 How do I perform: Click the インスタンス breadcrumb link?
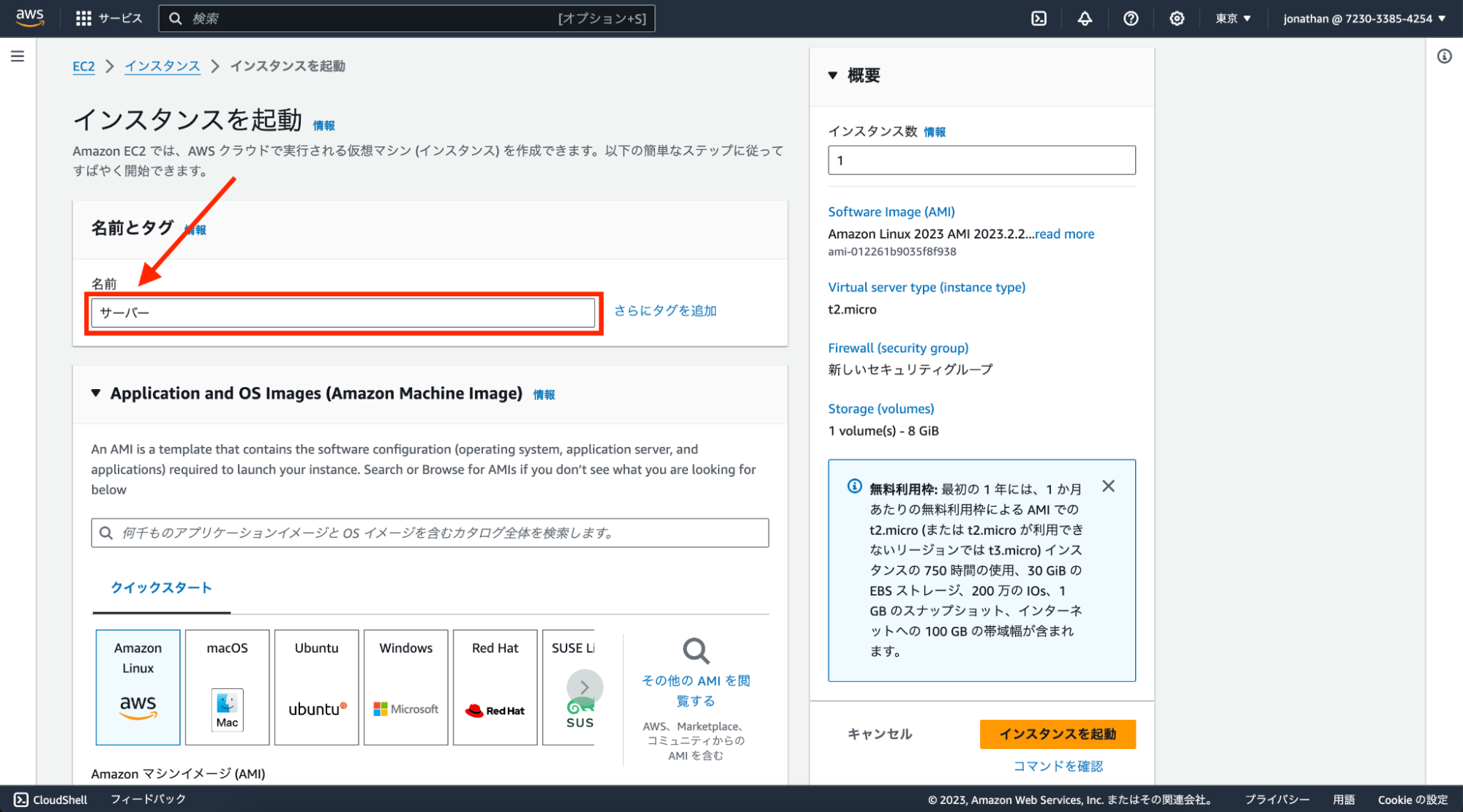click(x=162, y=66)
